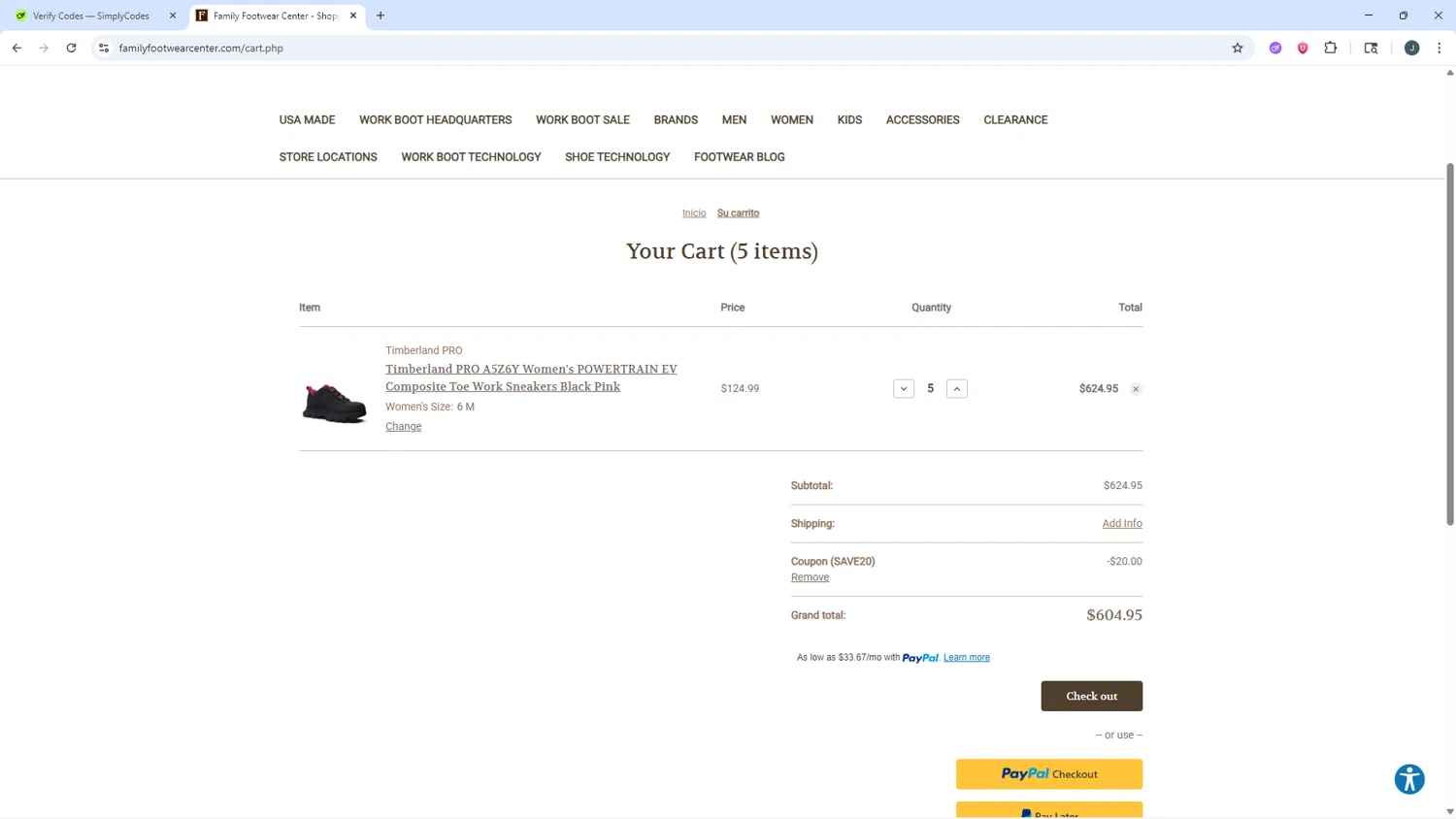Screen dimensions: 1456x819
Task: Open the WORK BOOT SALE menu
Action: coord(582,120)
